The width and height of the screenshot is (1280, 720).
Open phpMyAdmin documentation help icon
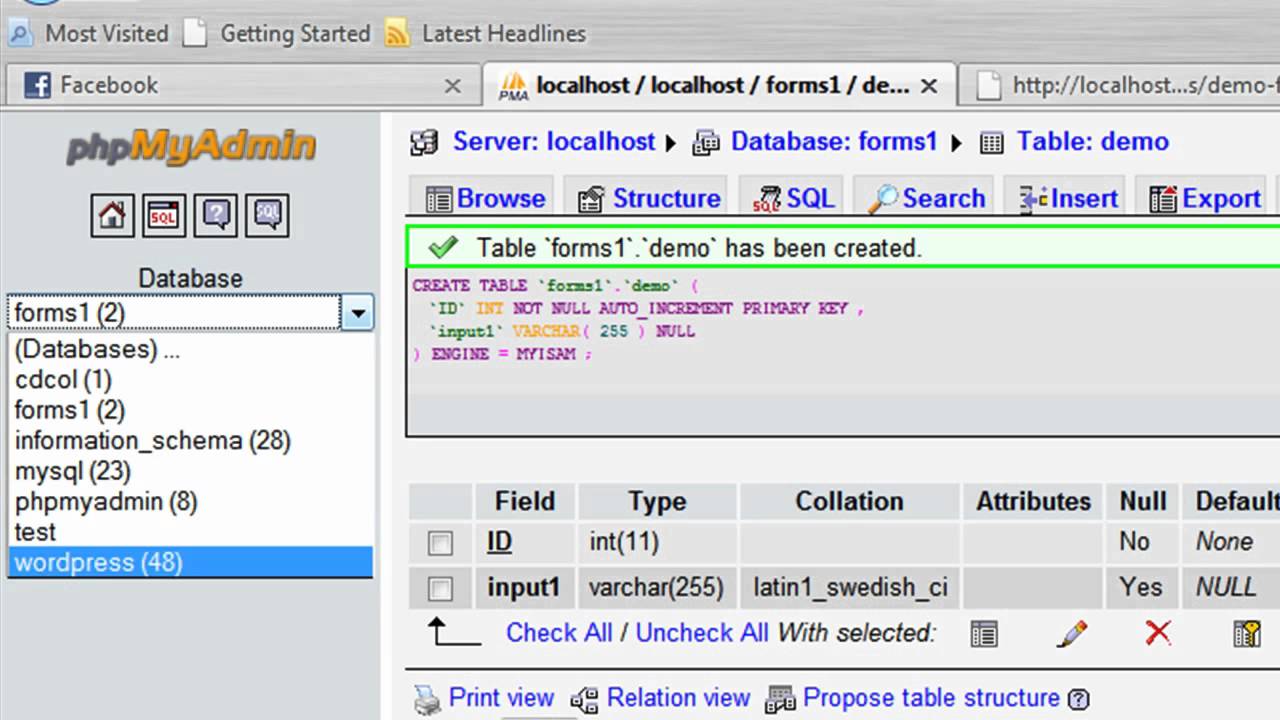(215, 215)
